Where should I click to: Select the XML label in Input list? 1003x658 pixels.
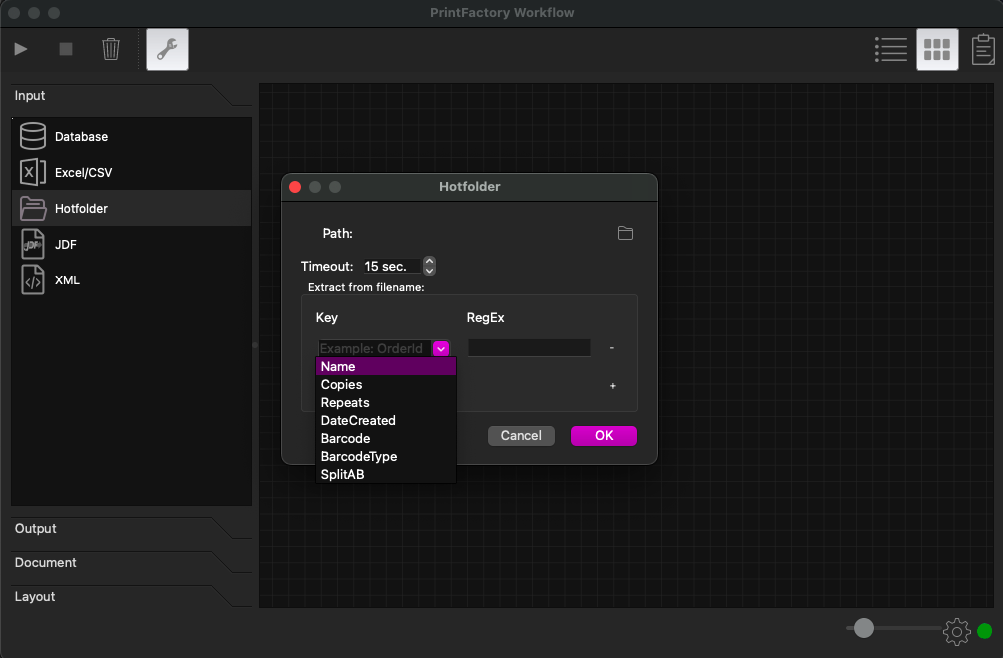point(67,280)
